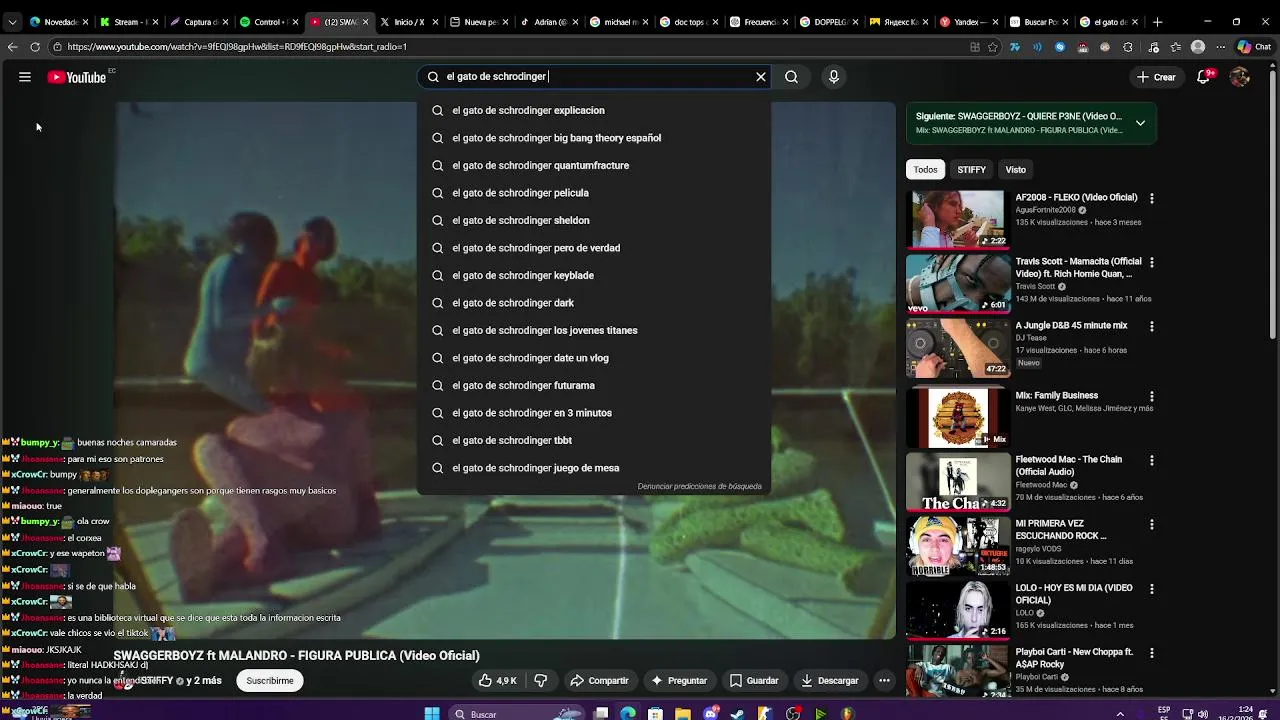Select suggestion 'el gato de schrodinger pelicula'

tap(594, 193)
